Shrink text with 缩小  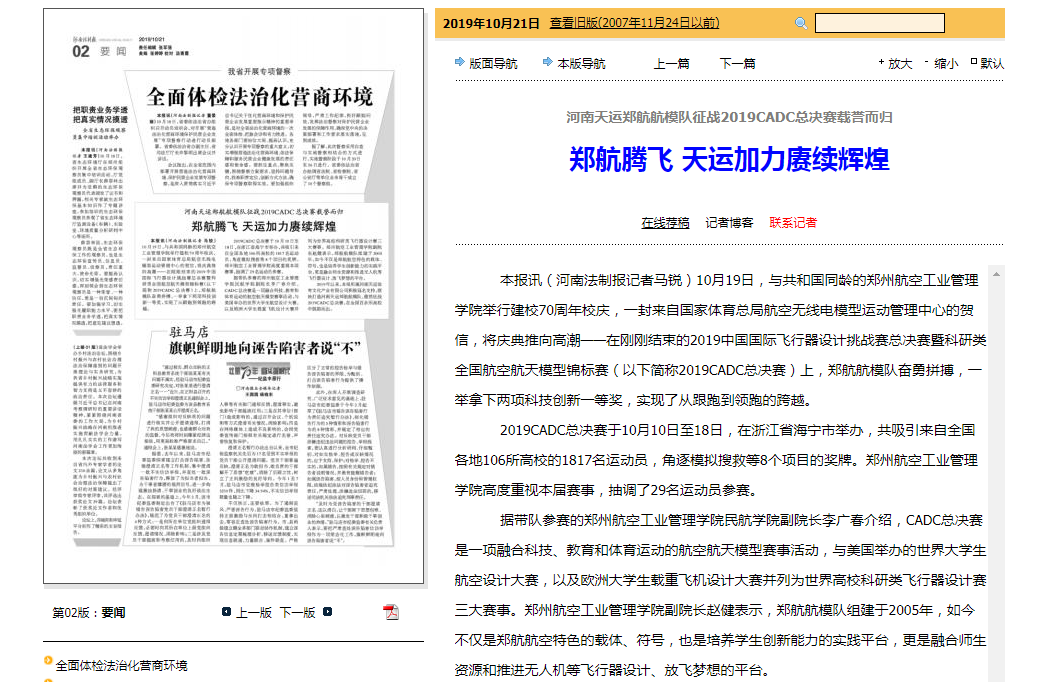(x=945, y=63)
